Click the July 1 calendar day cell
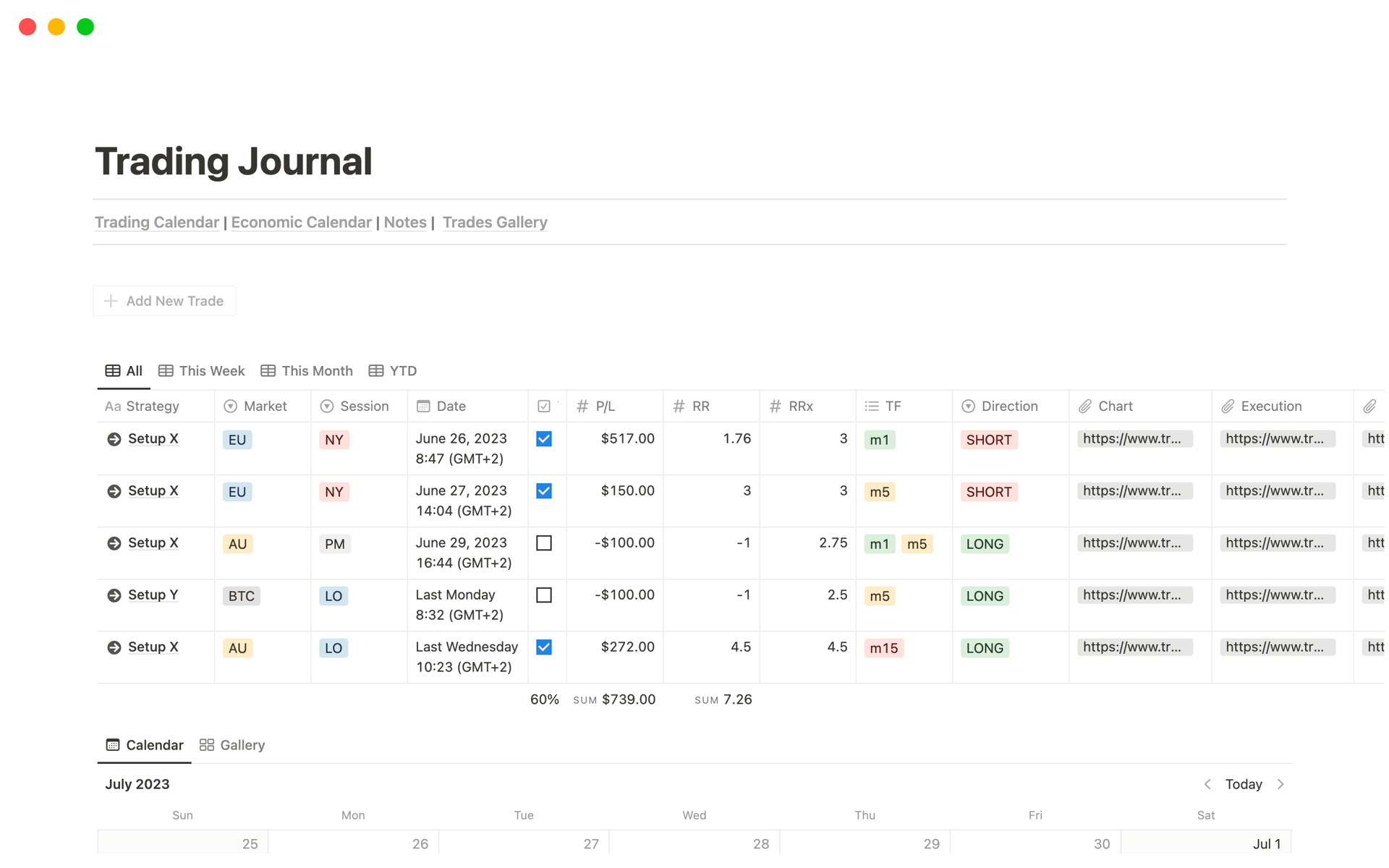Image resolution: width=1389 pixels, height=868 pixels. tap(1205, 843)
